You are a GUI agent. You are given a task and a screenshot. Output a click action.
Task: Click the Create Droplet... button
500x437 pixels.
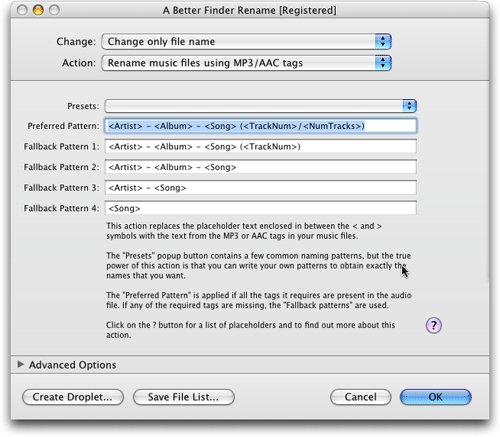pyautogui.click(x=73, y=397)
